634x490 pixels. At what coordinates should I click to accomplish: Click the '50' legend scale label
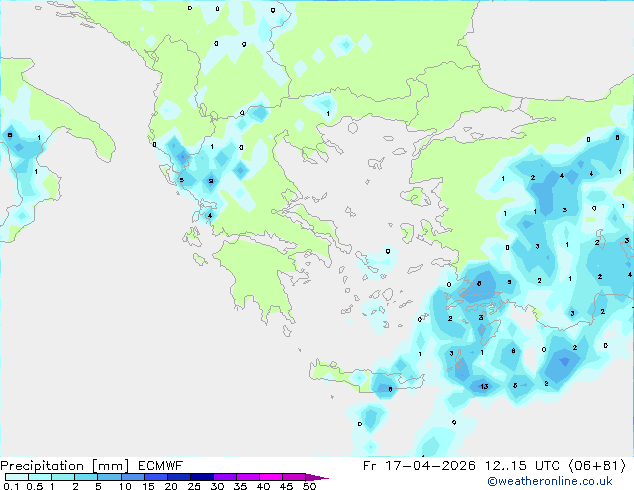tap(310, 486)
